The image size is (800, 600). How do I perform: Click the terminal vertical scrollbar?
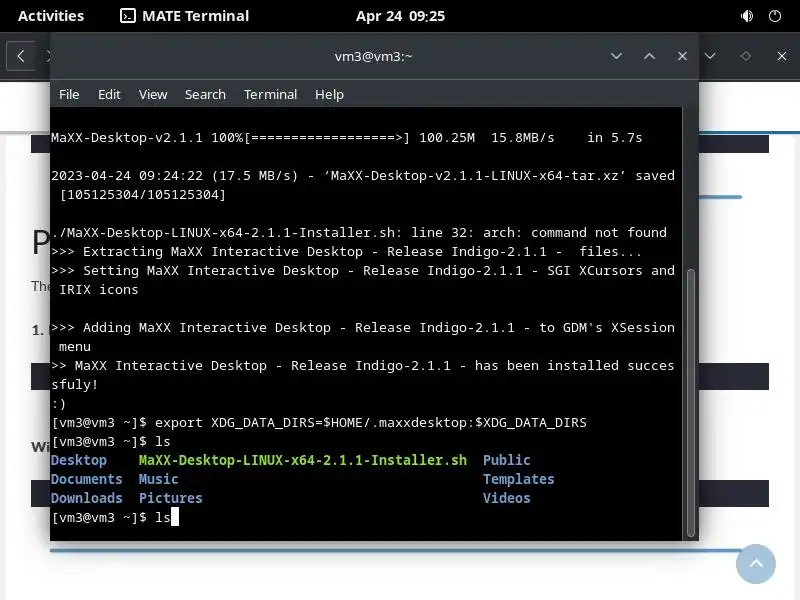tap(691, 403)
